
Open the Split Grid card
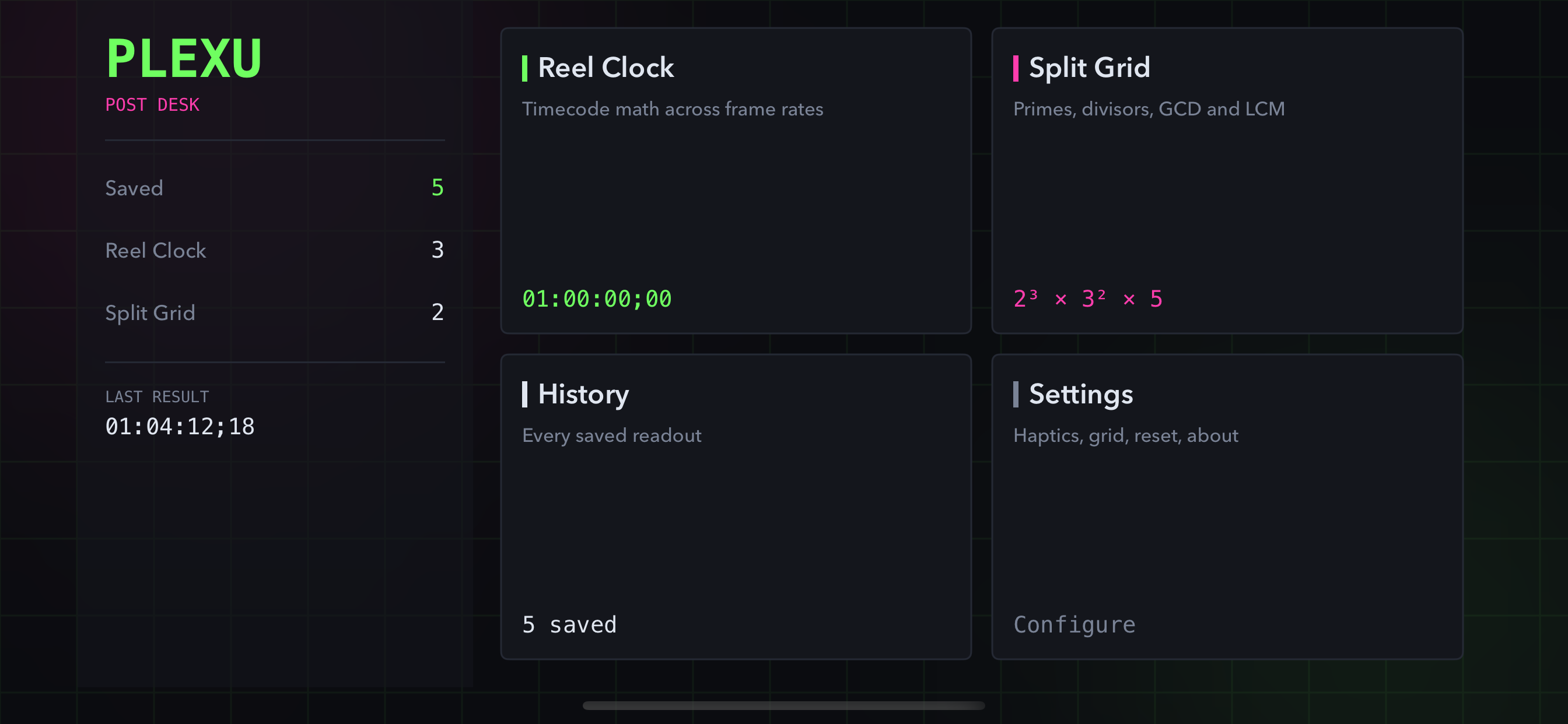pos(1227,181)
